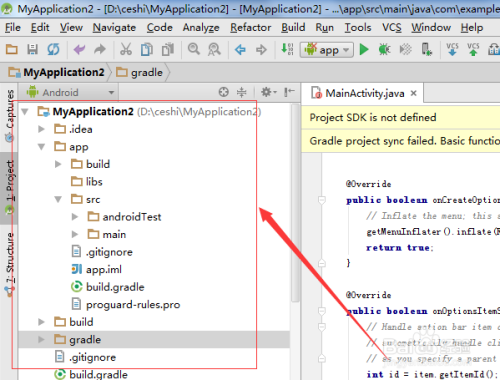Click the Undo arrow icon
This screenshot has width=500, height=380.
click(79, 50)
